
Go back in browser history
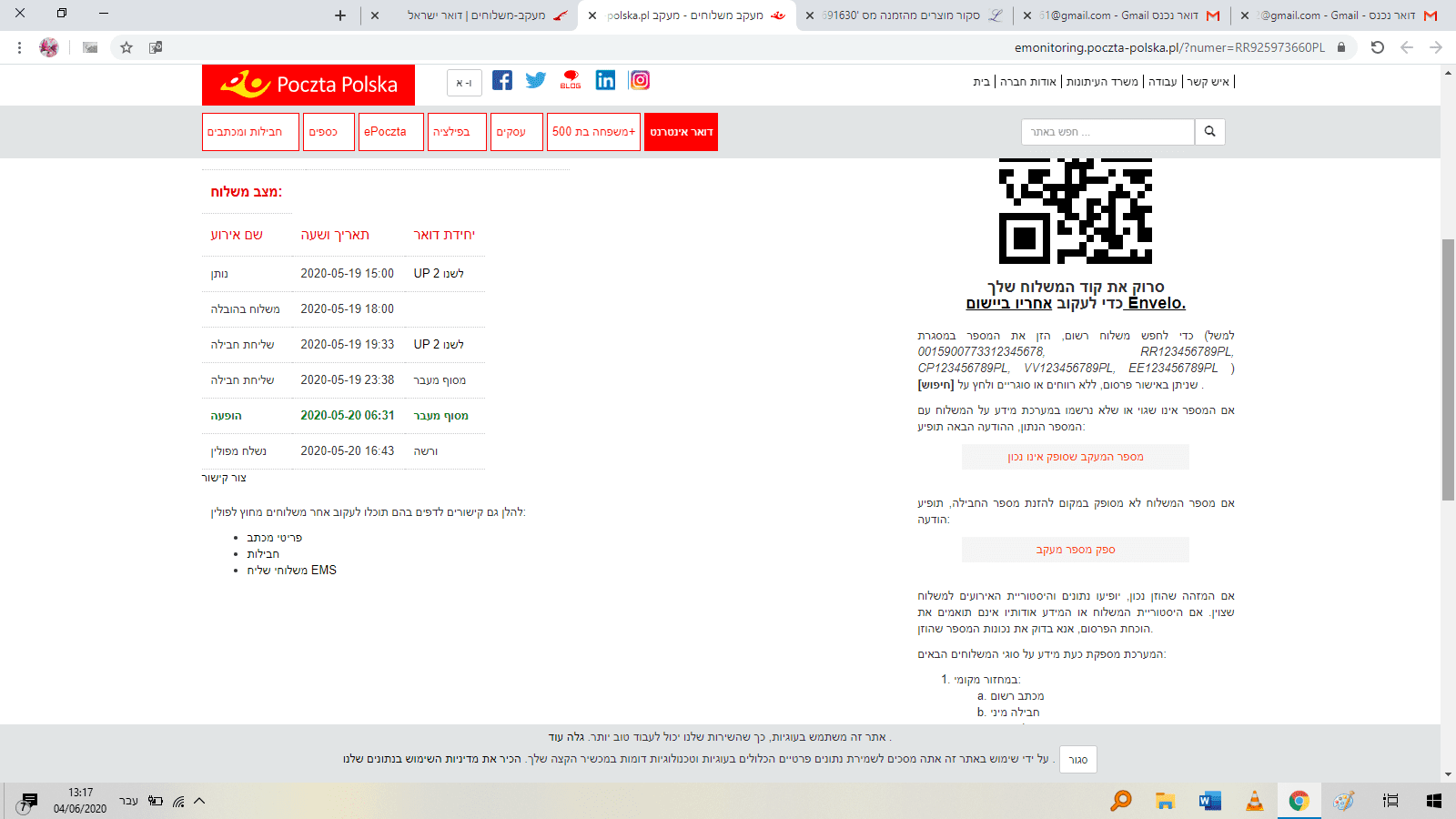(1407, 47)
